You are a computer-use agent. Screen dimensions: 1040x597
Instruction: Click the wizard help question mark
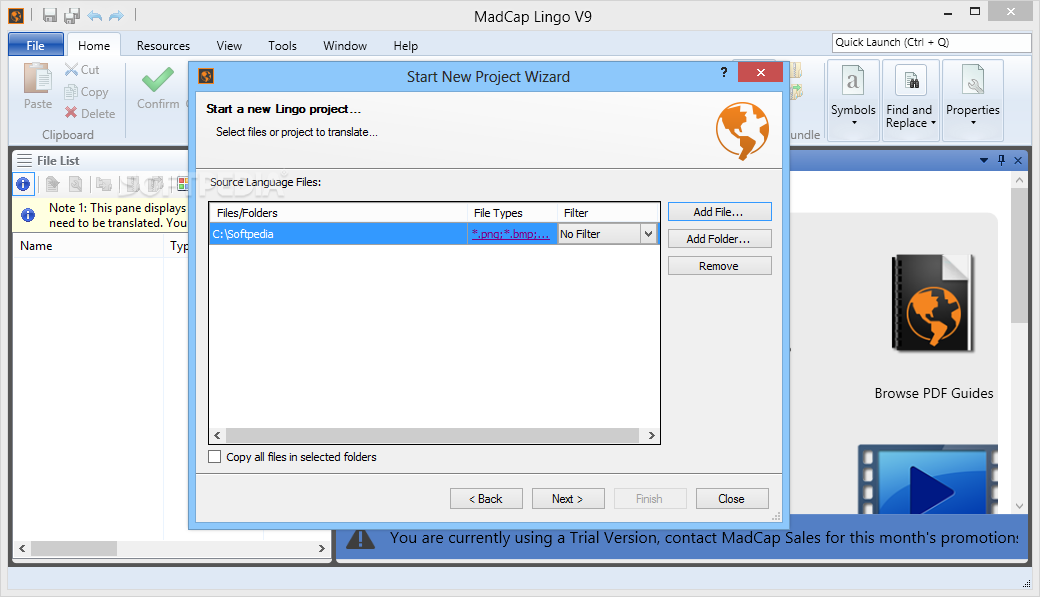point(724,72)
